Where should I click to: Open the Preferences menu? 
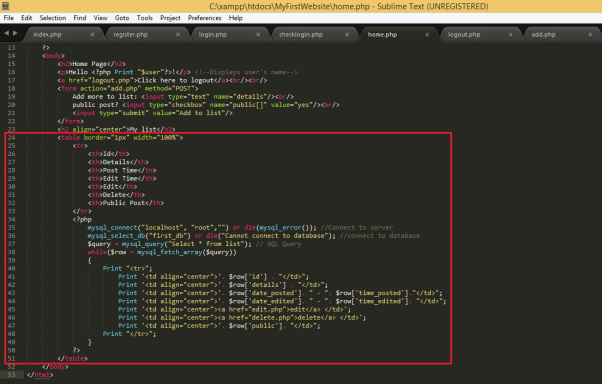[x=204, y=18]
